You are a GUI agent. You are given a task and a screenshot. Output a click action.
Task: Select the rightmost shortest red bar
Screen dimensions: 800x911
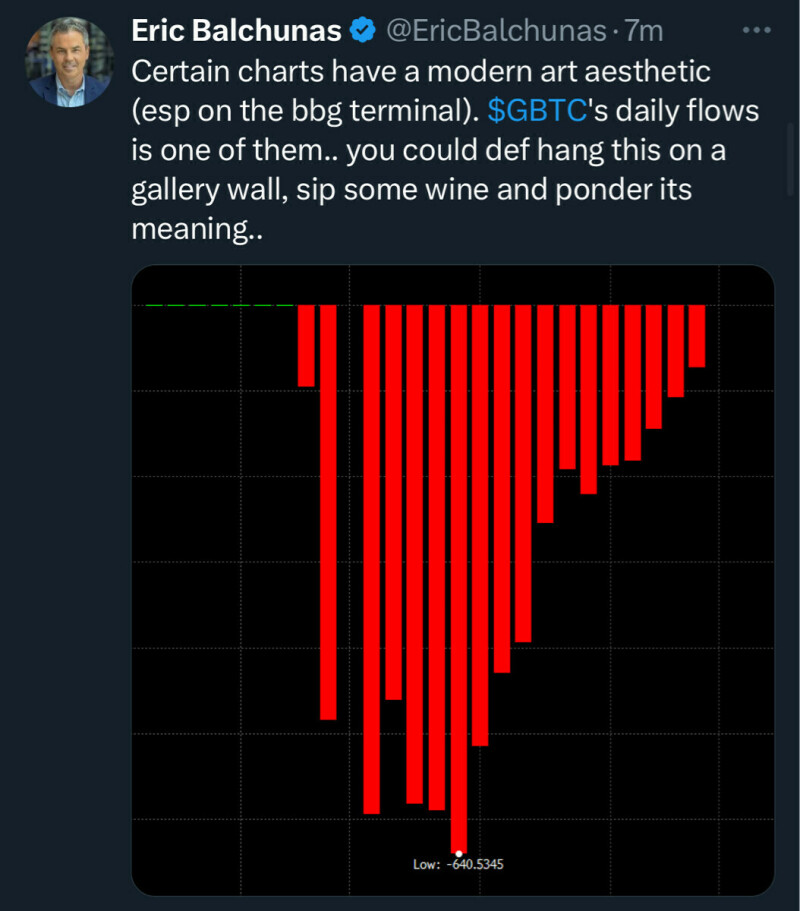pyautogui.click(x=697, y=336)
